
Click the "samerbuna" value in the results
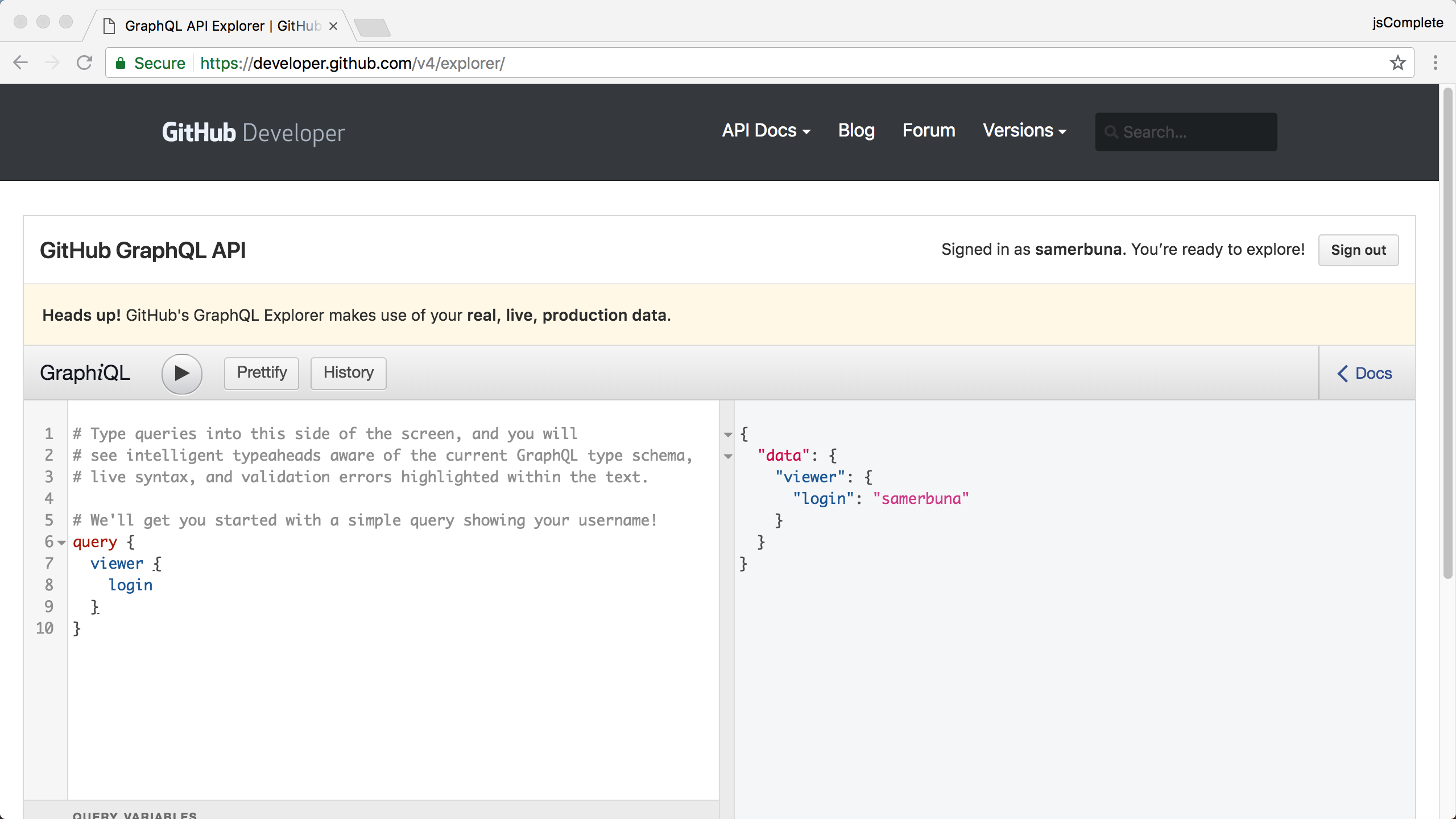point(921,499)
